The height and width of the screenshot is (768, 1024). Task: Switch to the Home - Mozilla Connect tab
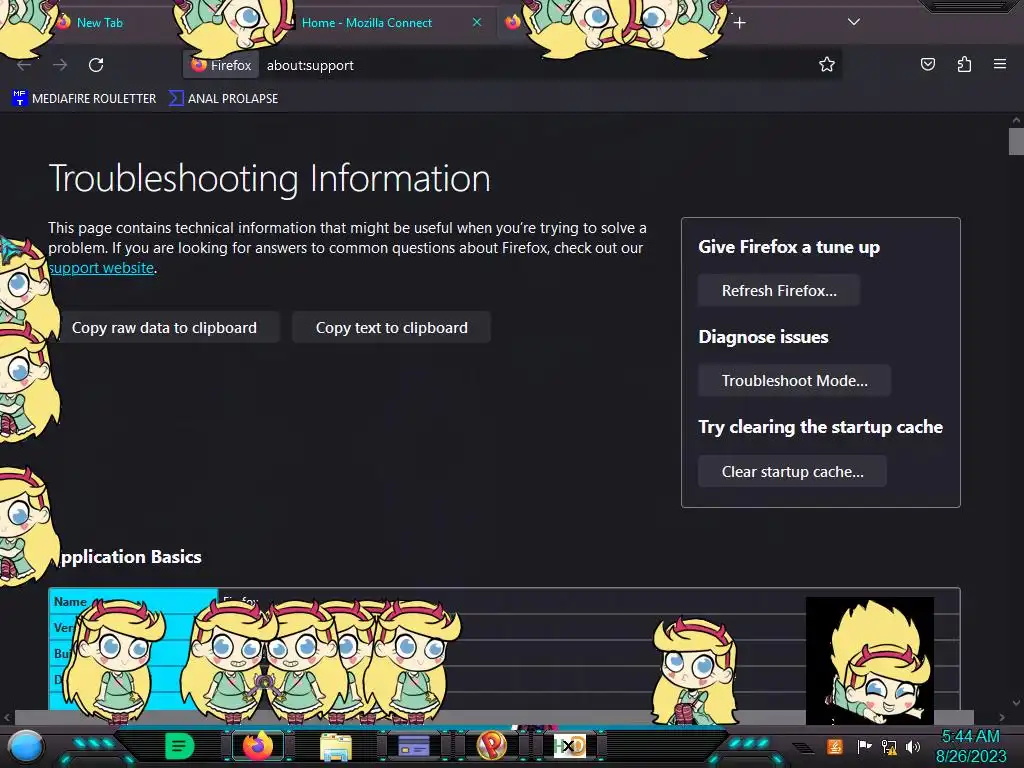click(366, 23)
